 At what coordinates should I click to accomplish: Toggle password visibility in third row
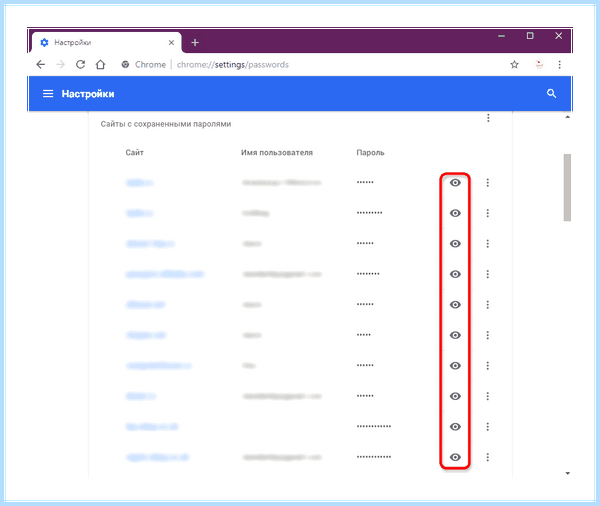click(x=455, y=244)
